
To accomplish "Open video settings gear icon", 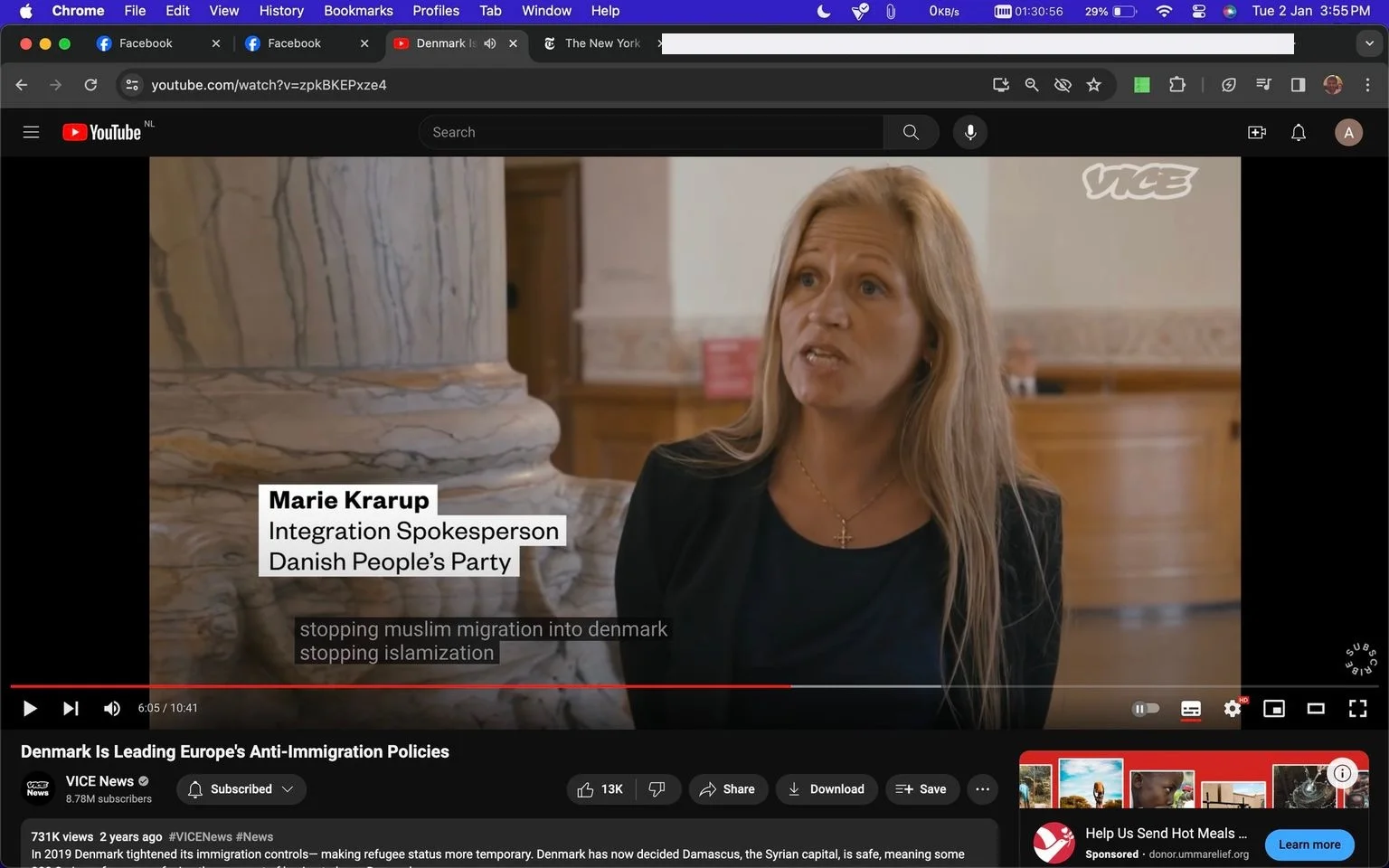I will pos(1232,708).
